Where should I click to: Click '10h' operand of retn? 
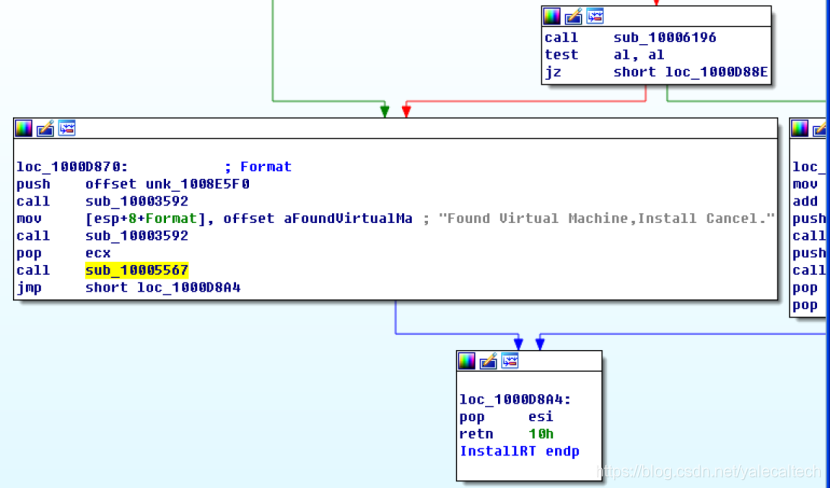click(x=540, y=434)
